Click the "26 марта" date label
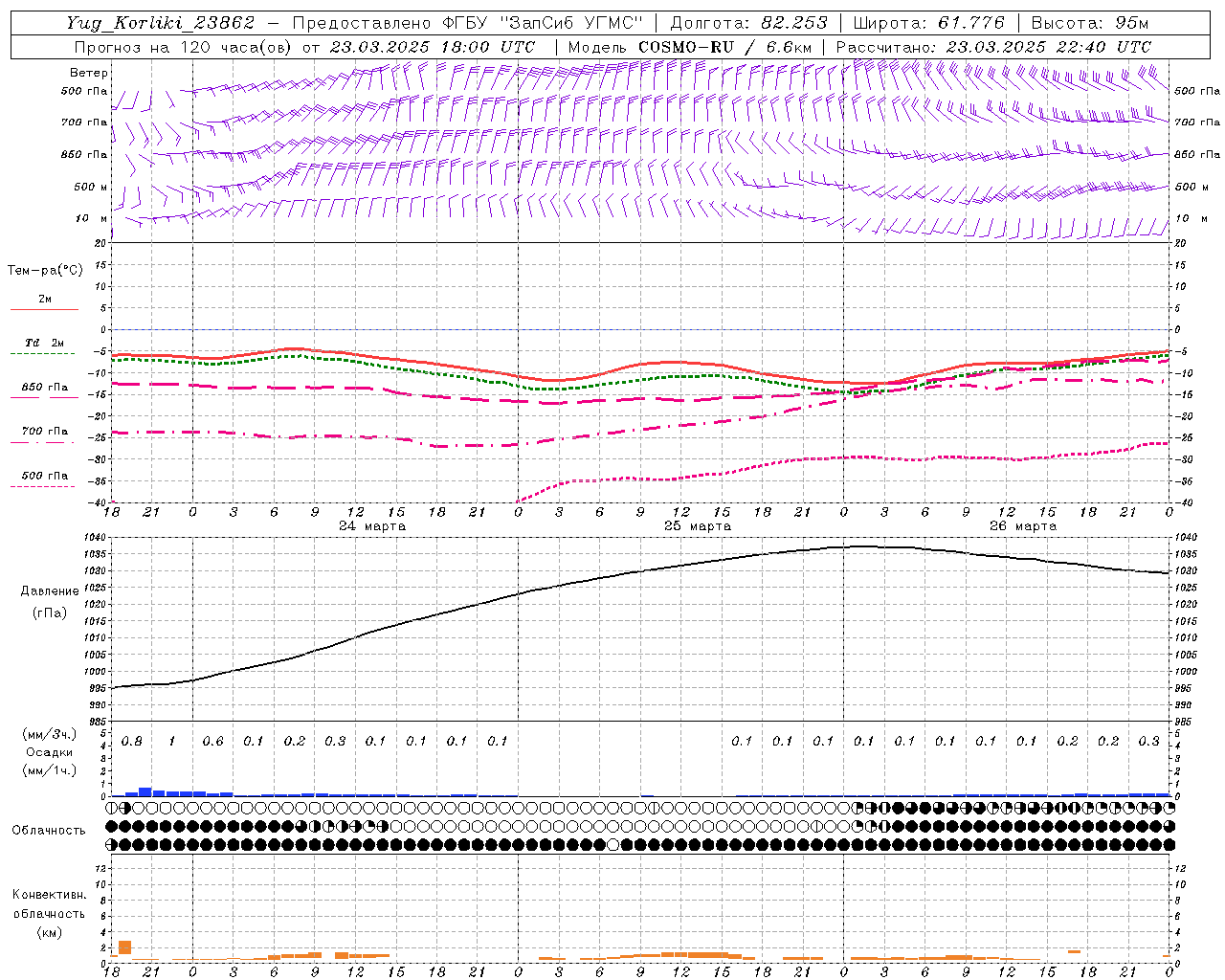The height and width of the screenshot is (980, 1225). pos(1023,526)
